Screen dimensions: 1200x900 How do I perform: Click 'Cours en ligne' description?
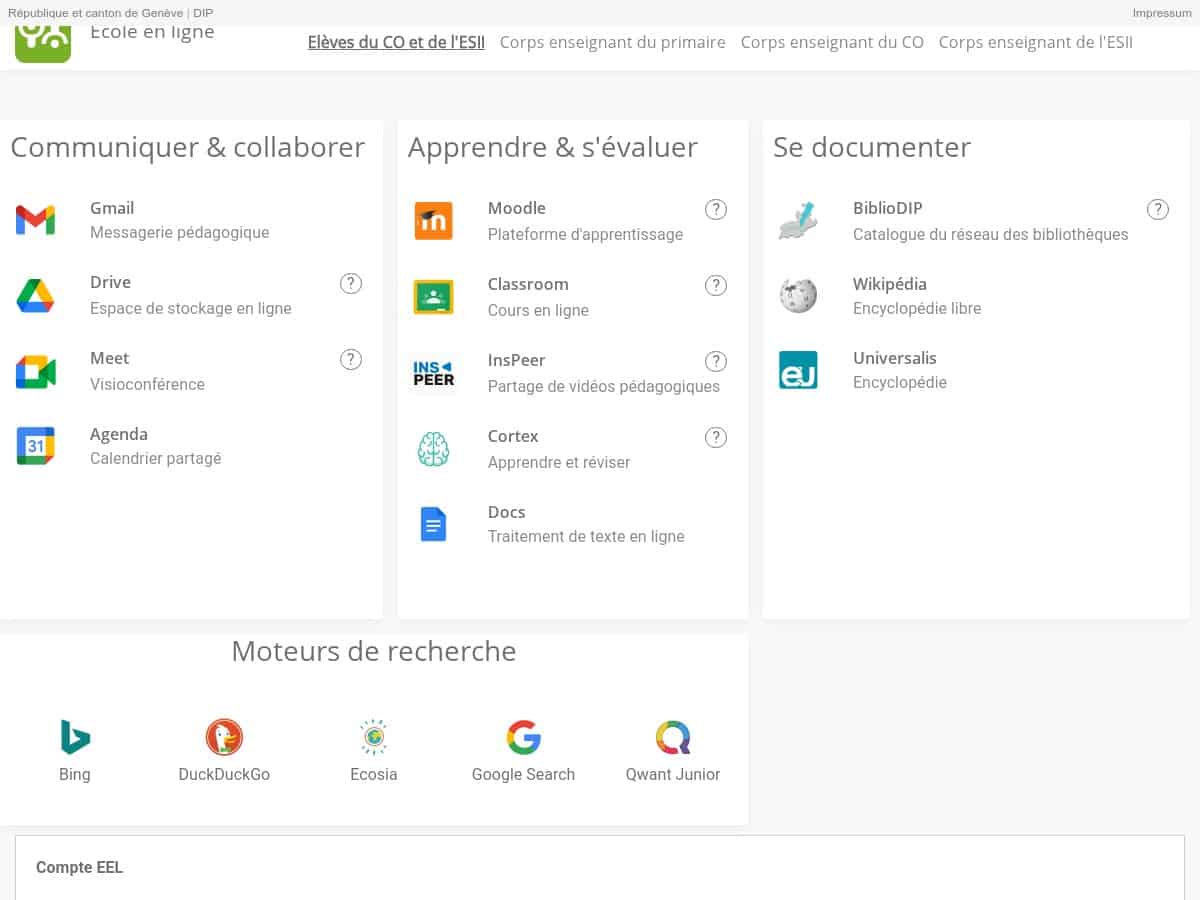point(538,310)
